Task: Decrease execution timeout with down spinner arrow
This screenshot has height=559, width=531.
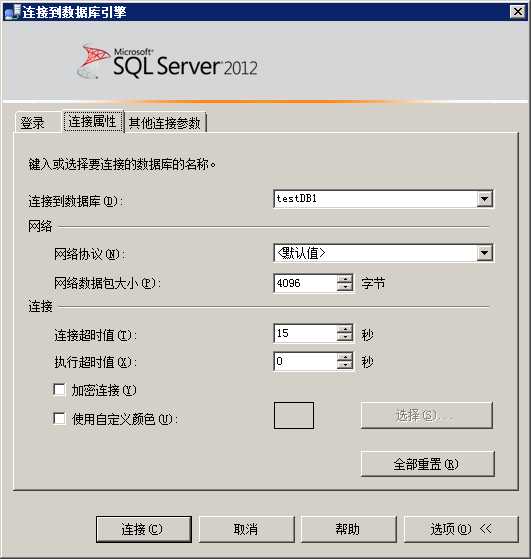Action: (x=344, y=366)
